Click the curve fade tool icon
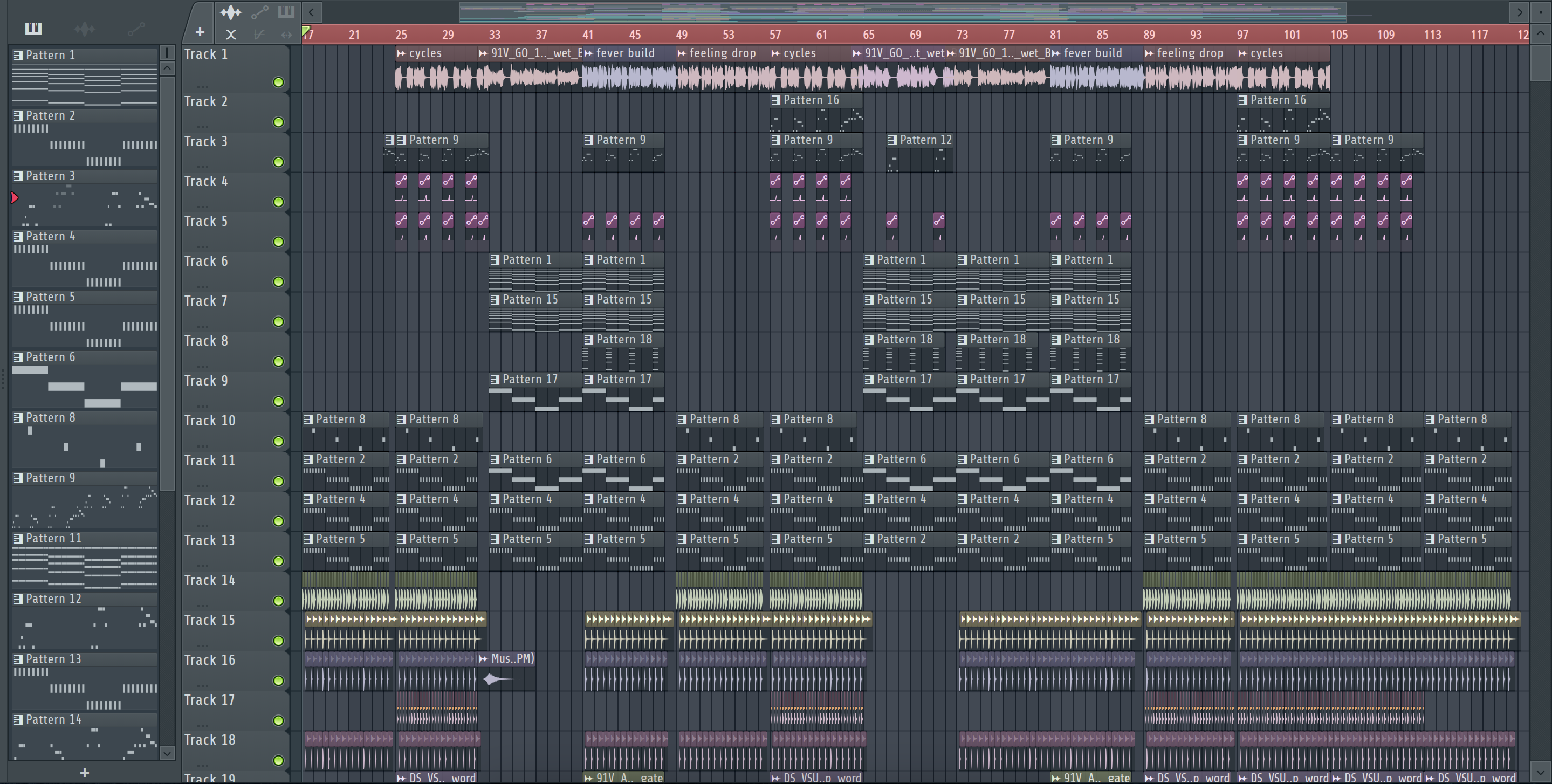 pos(259,35)
